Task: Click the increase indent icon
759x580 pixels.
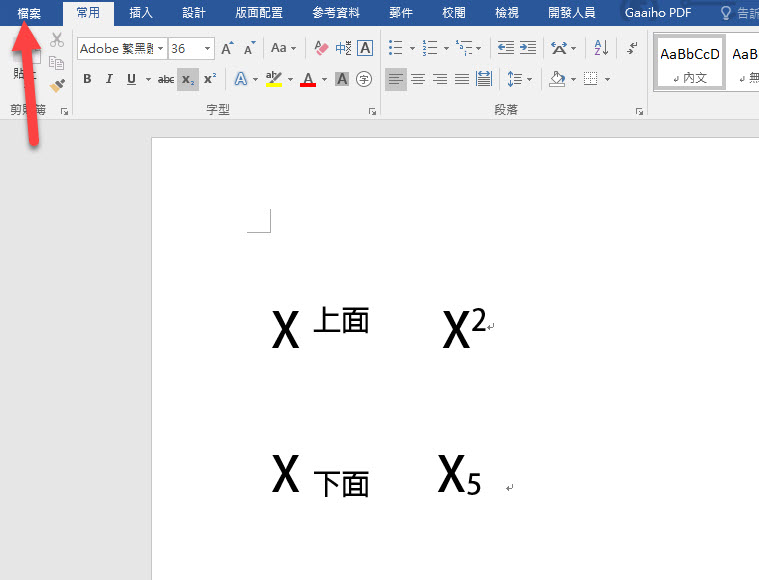Action: (x=528, y=48)
